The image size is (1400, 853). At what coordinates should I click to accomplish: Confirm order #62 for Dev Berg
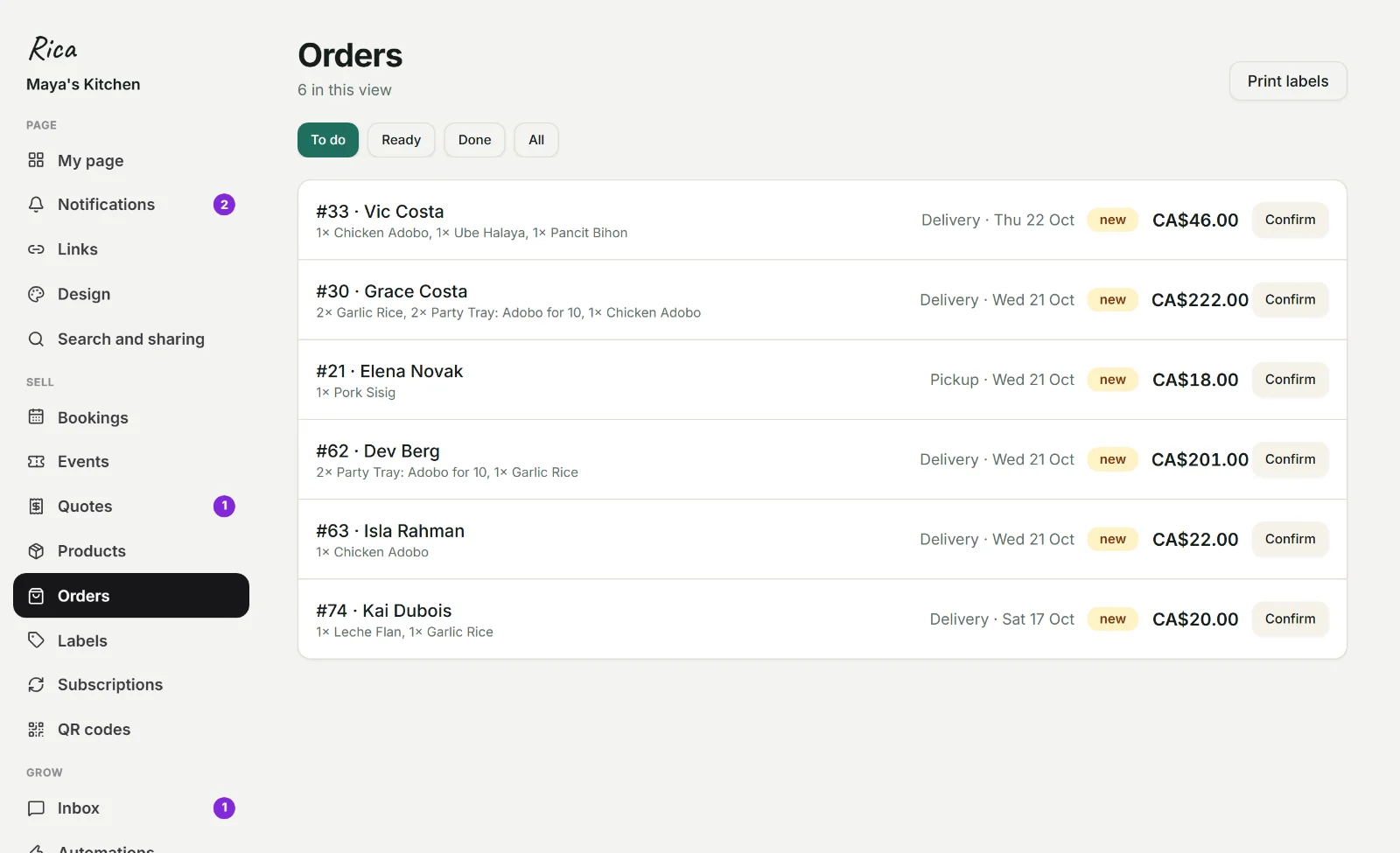1290,459
